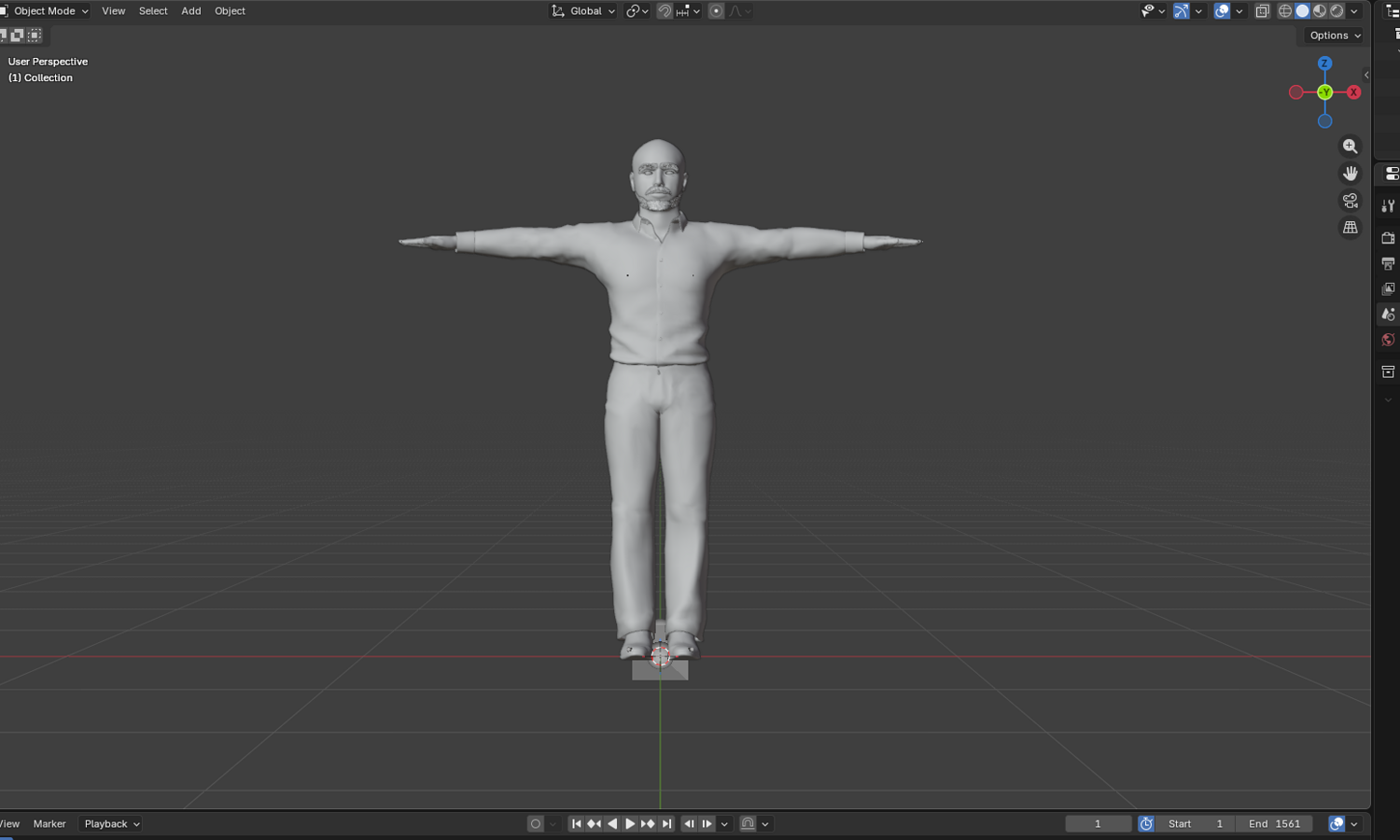Open the Select menu
Screen dimensions: 1400x840
[x=153, y=11]
